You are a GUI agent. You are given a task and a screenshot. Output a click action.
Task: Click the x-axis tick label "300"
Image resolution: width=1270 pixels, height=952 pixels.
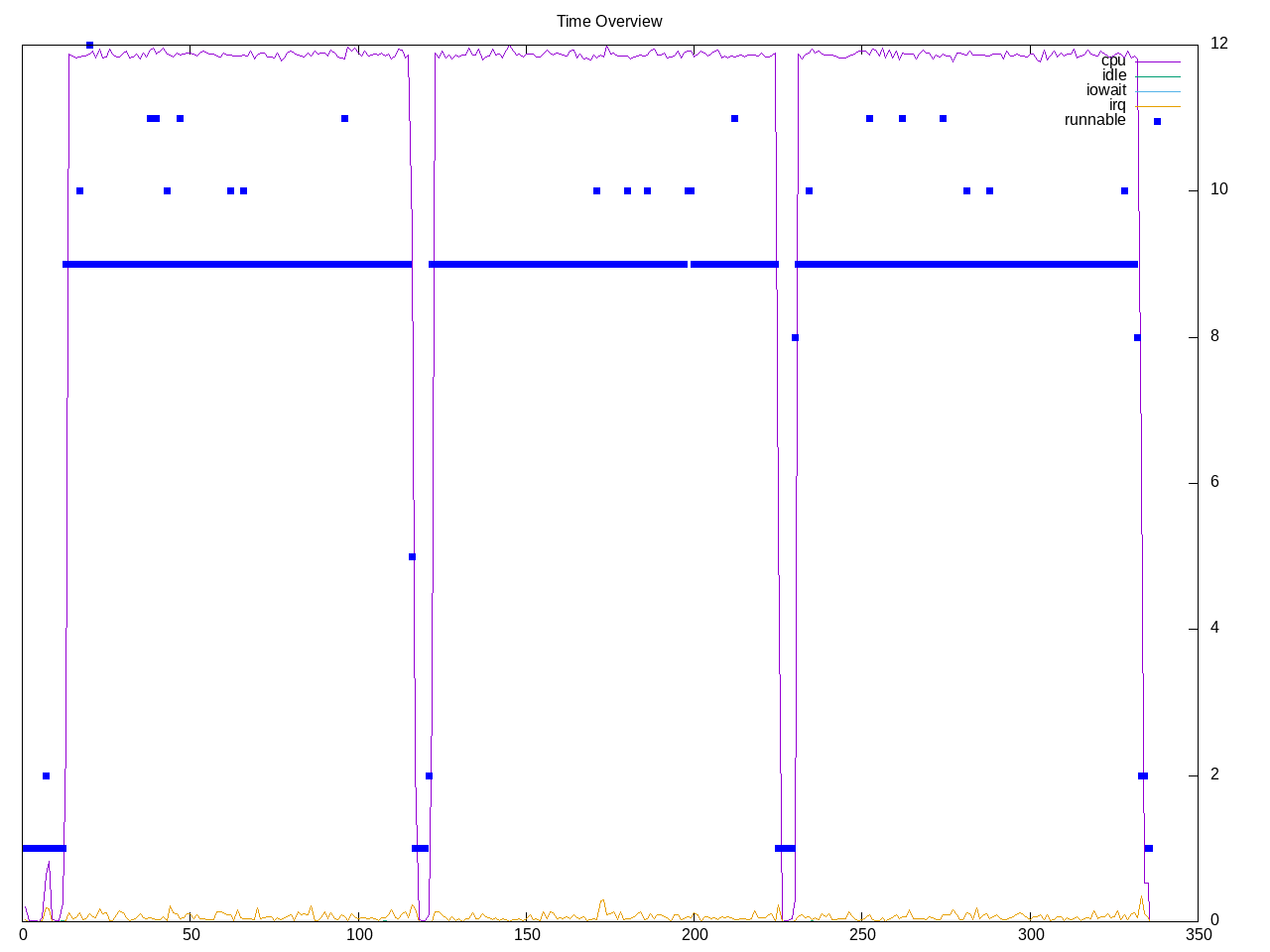[x=1031, y=935]
